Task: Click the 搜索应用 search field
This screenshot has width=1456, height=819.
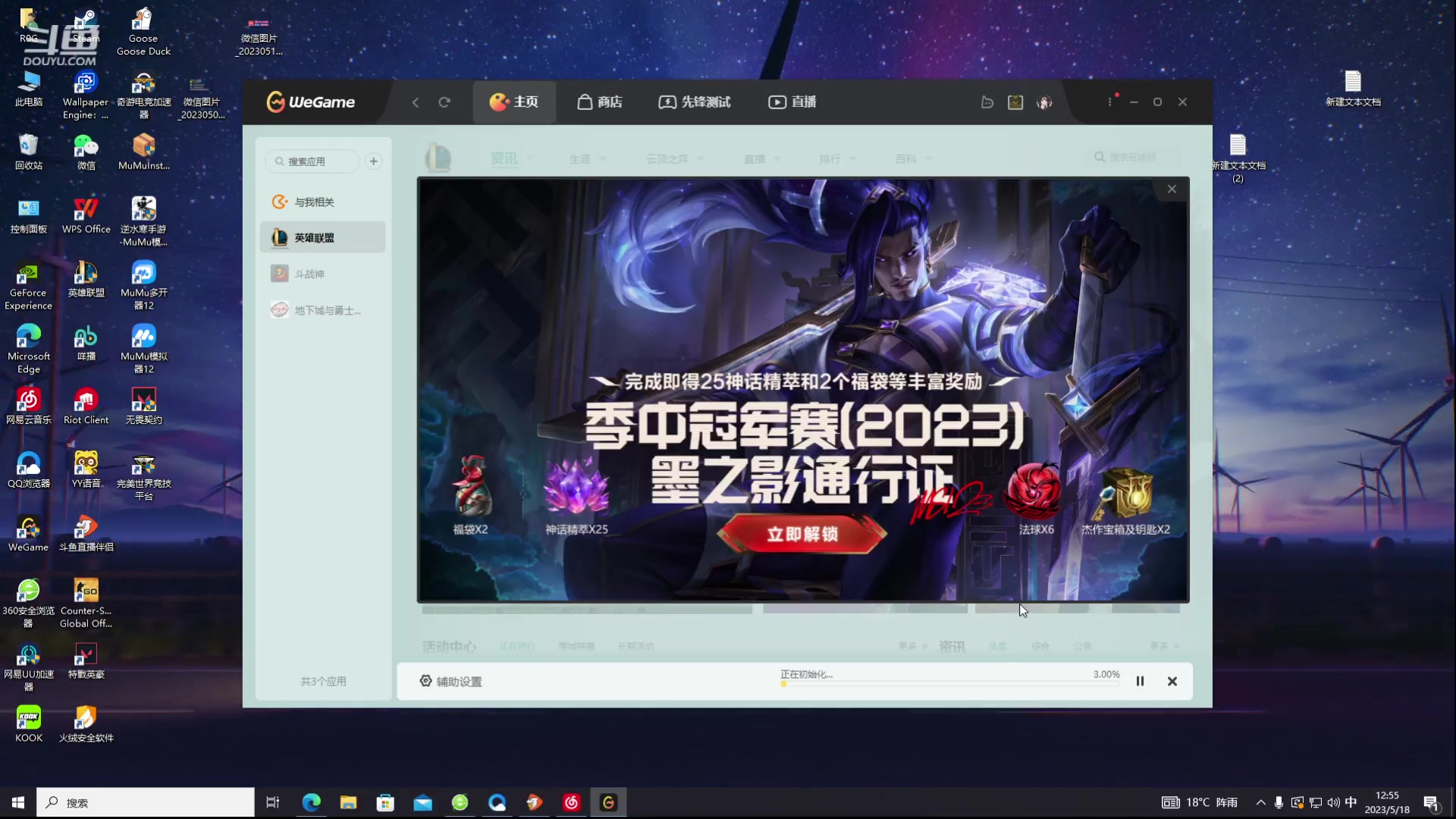Action: 312,162
